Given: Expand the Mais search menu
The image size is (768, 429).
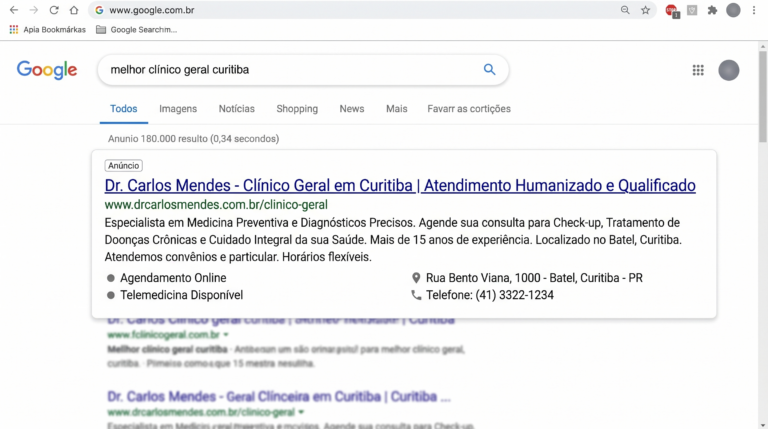Looking at the screenshot, I should pyautogui.click(x=396, y=109).
